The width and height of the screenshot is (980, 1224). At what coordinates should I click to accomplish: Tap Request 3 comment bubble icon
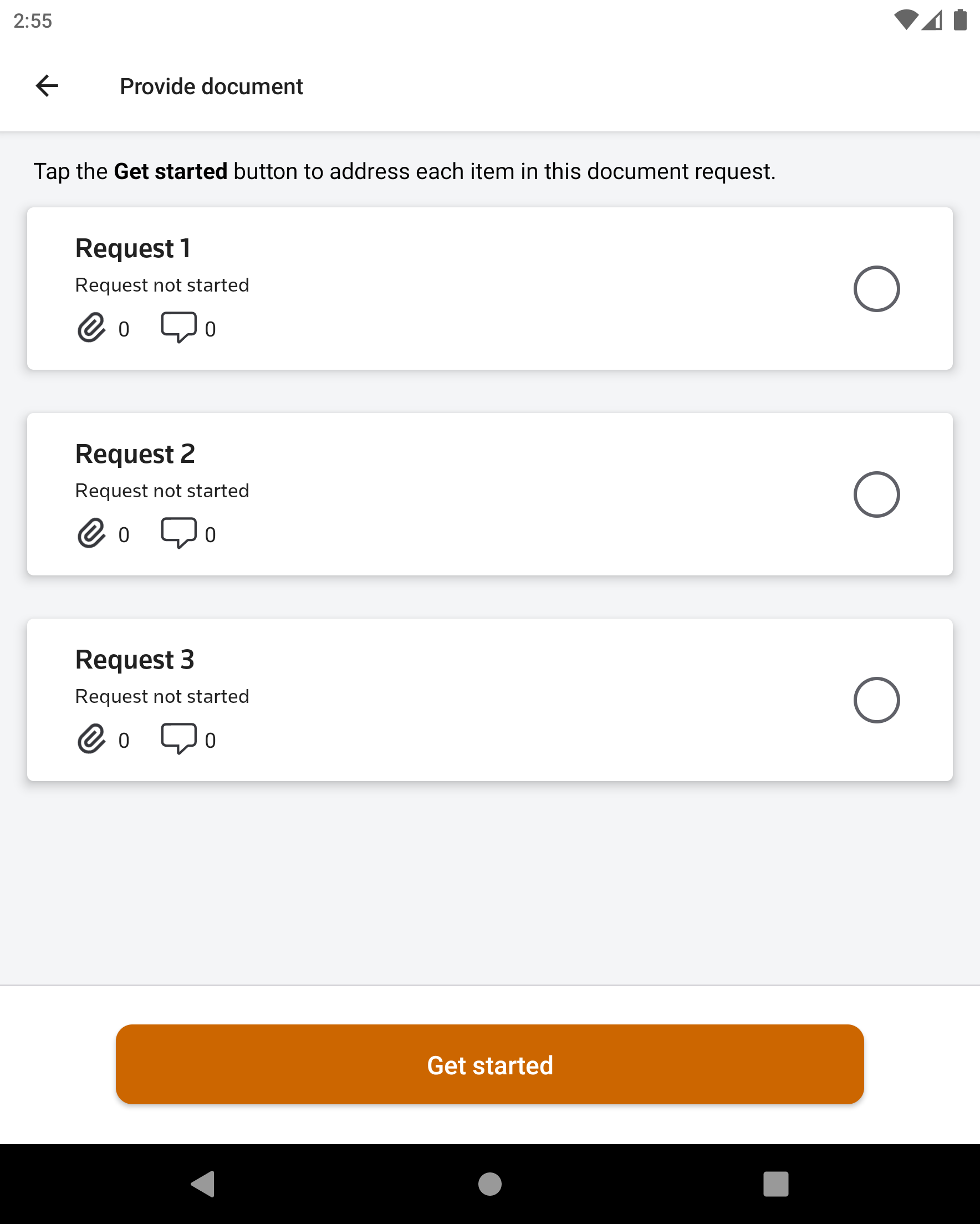coord(178,738)
